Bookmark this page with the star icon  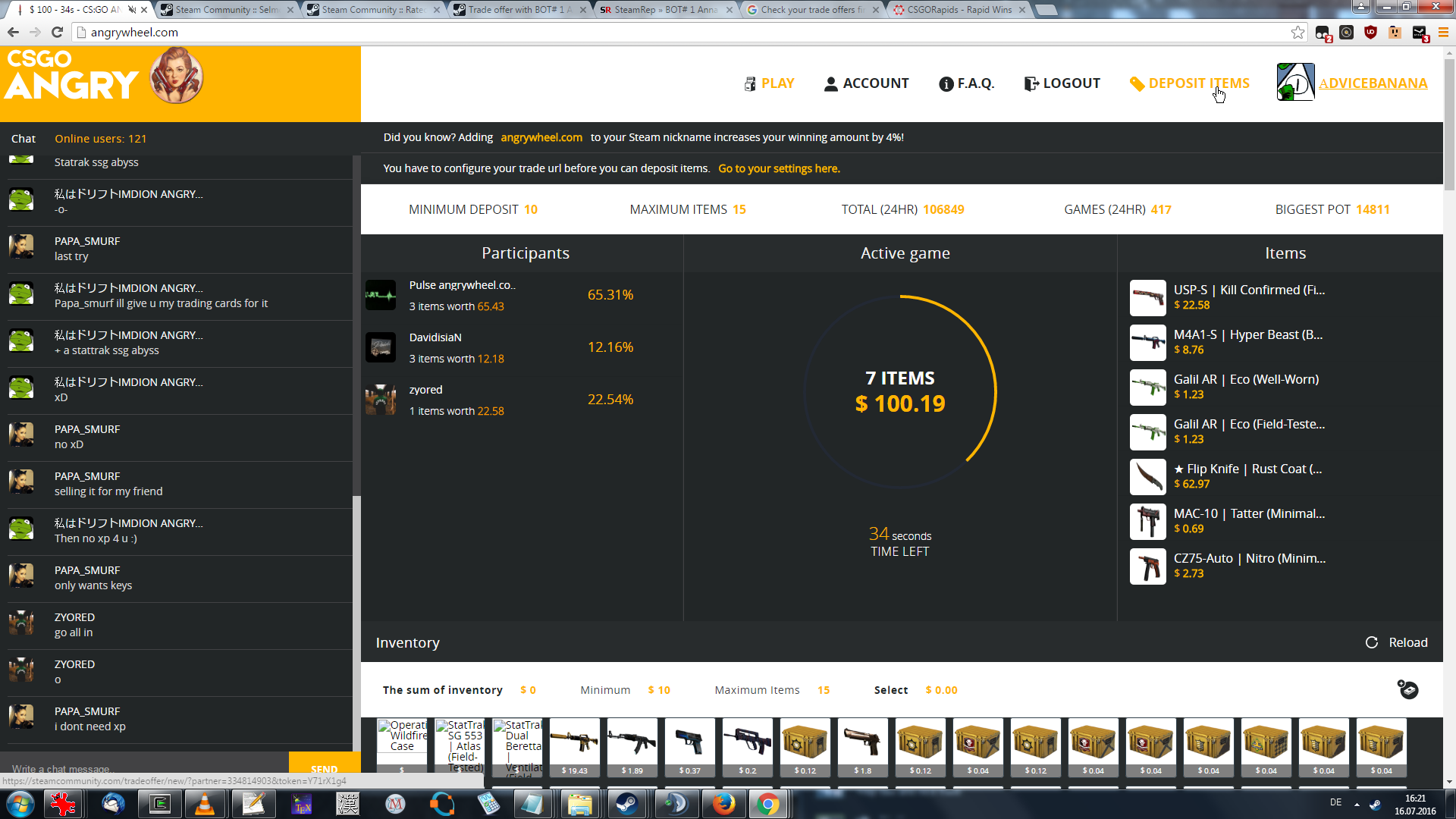[1298, 33]
